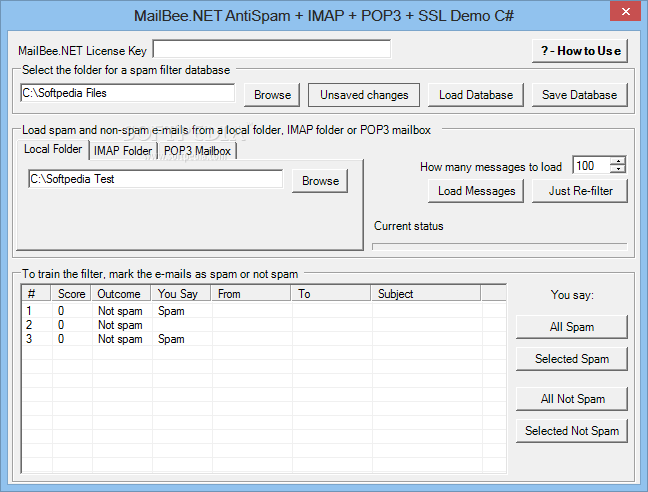
Task: Click Selected Spam button
Action: click(572, 359)
